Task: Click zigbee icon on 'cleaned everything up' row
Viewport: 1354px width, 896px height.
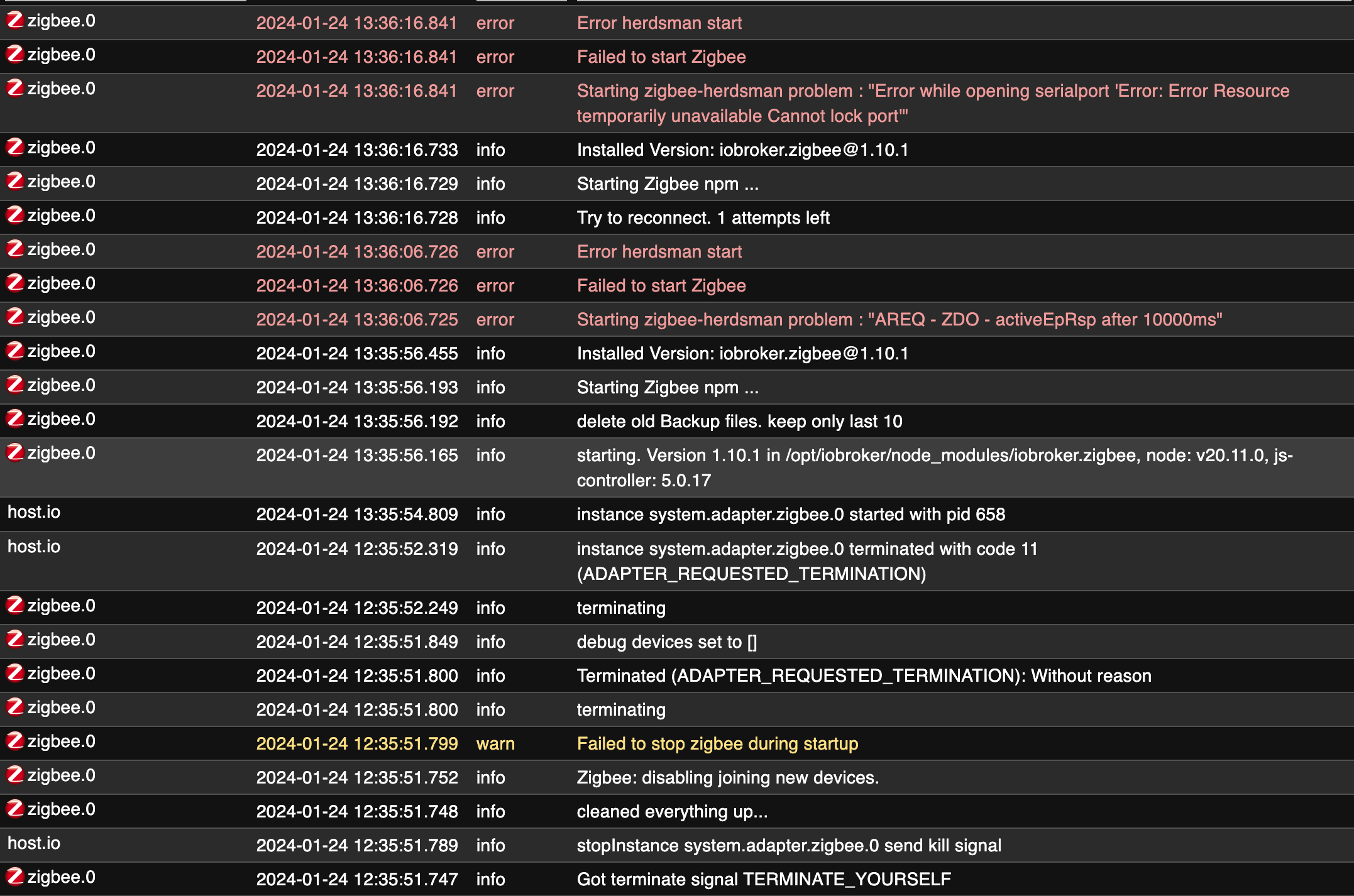Action: pyautogui.click(x=15, y=809)
